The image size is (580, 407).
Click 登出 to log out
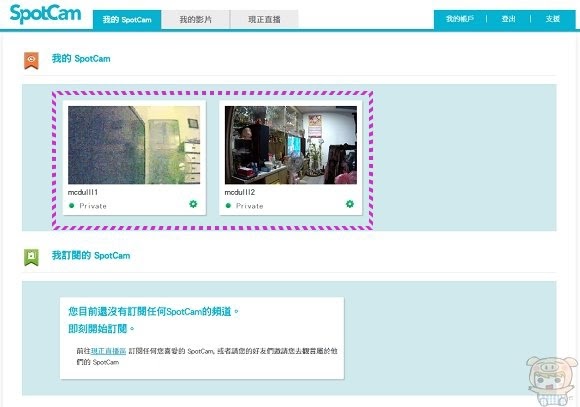[508, 19]
